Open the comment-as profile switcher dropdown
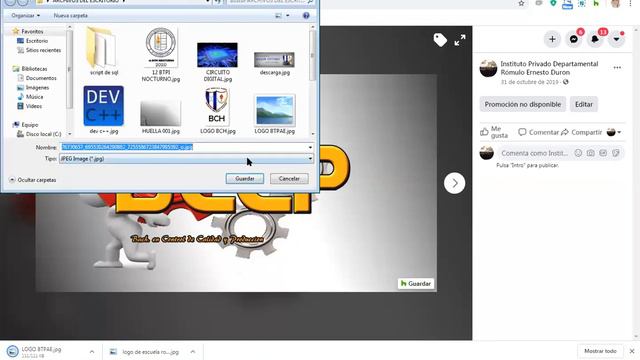This screenshot has width=640, height=360. (x=614, y=132)
